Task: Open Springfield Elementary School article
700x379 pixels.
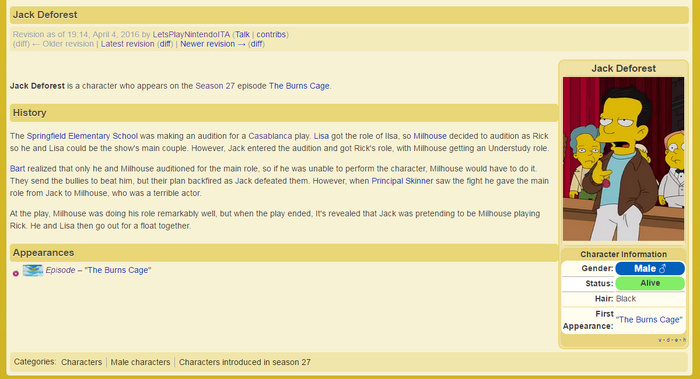Action: click(x=82, y=136)
